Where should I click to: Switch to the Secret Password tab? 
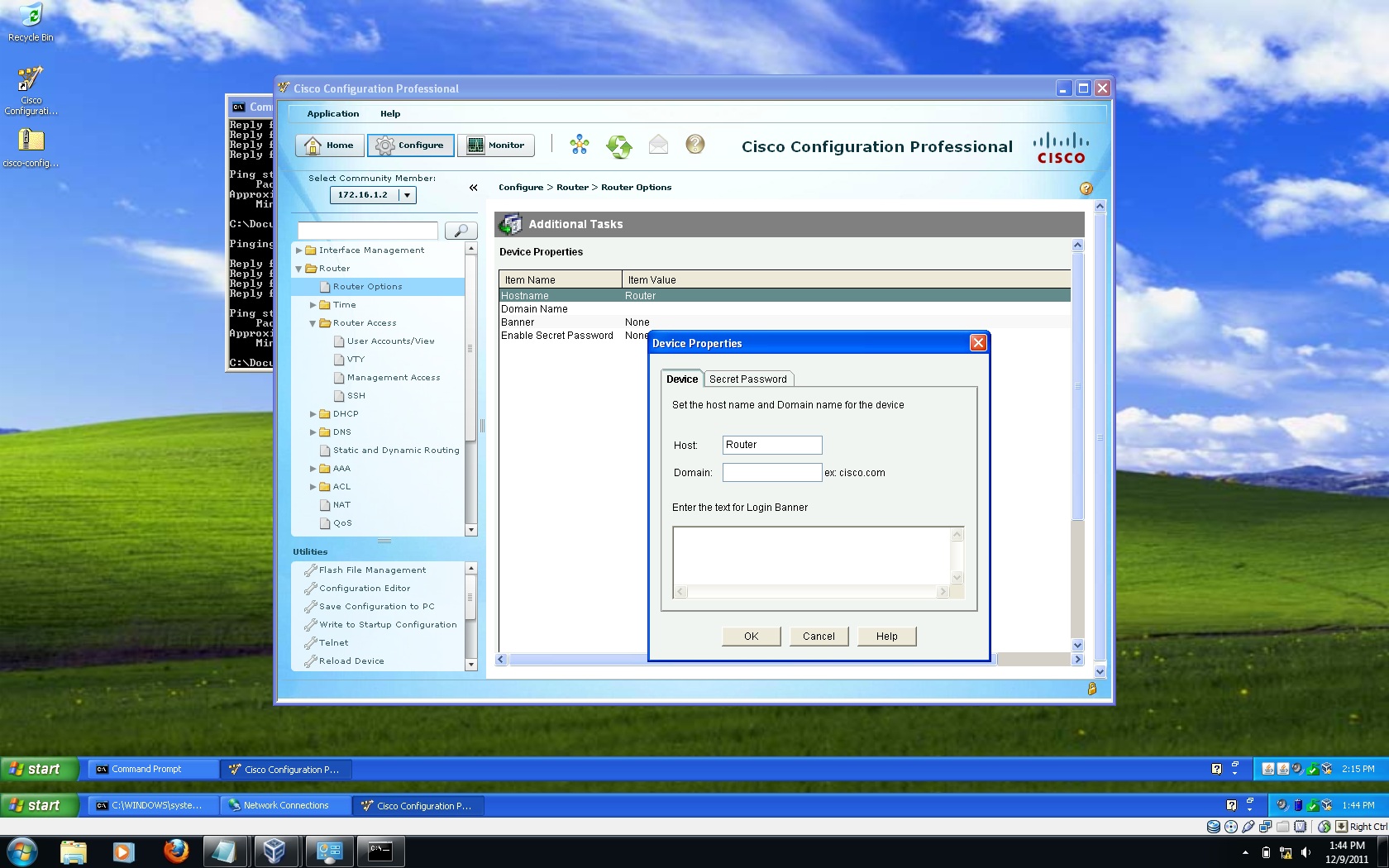tap(748, 379)
